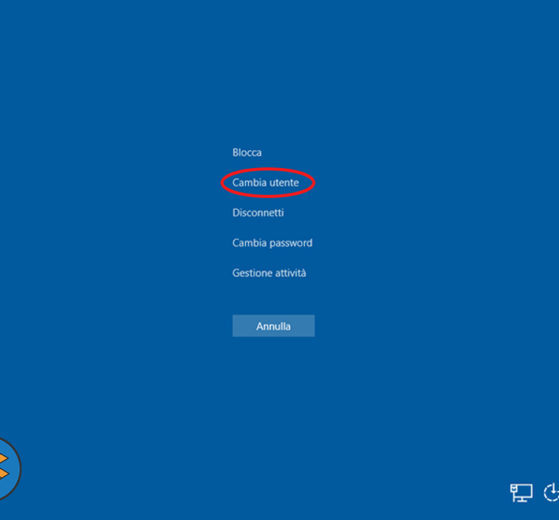Select Disconnetti to sign out
Screen dimensions: 559x520
[x=258, y=213]
